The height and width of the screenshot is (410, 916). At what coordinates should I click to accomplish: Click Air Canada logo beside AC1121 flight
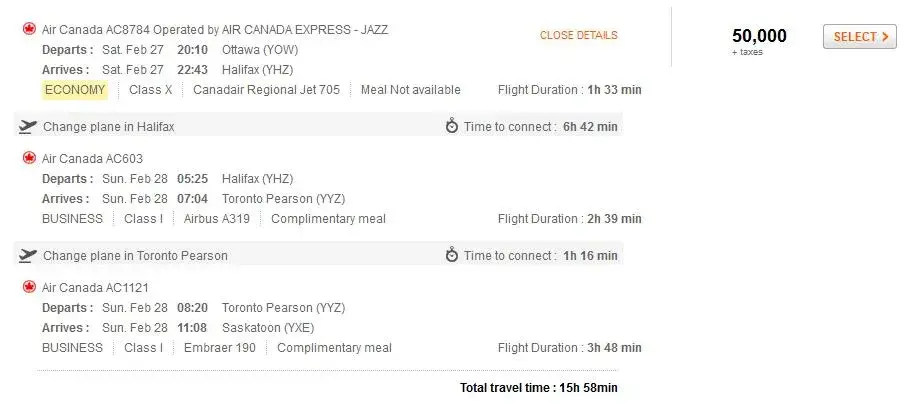(28, 287)
